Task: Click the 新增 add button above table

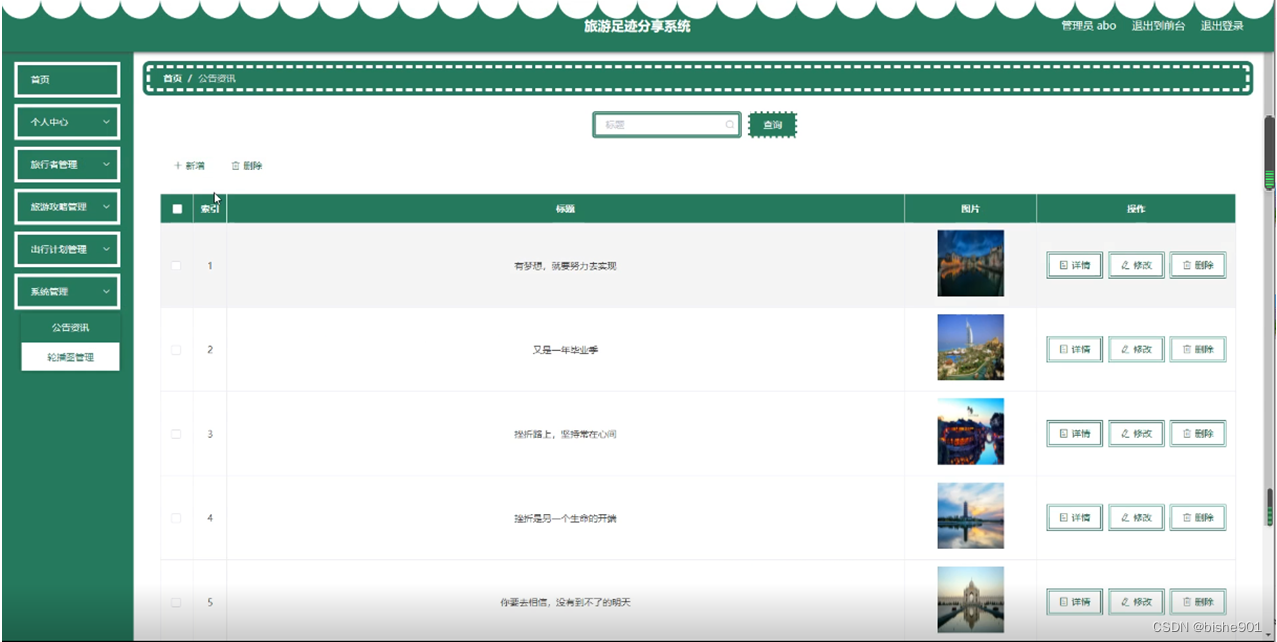Action: click(x=189, y=166)
